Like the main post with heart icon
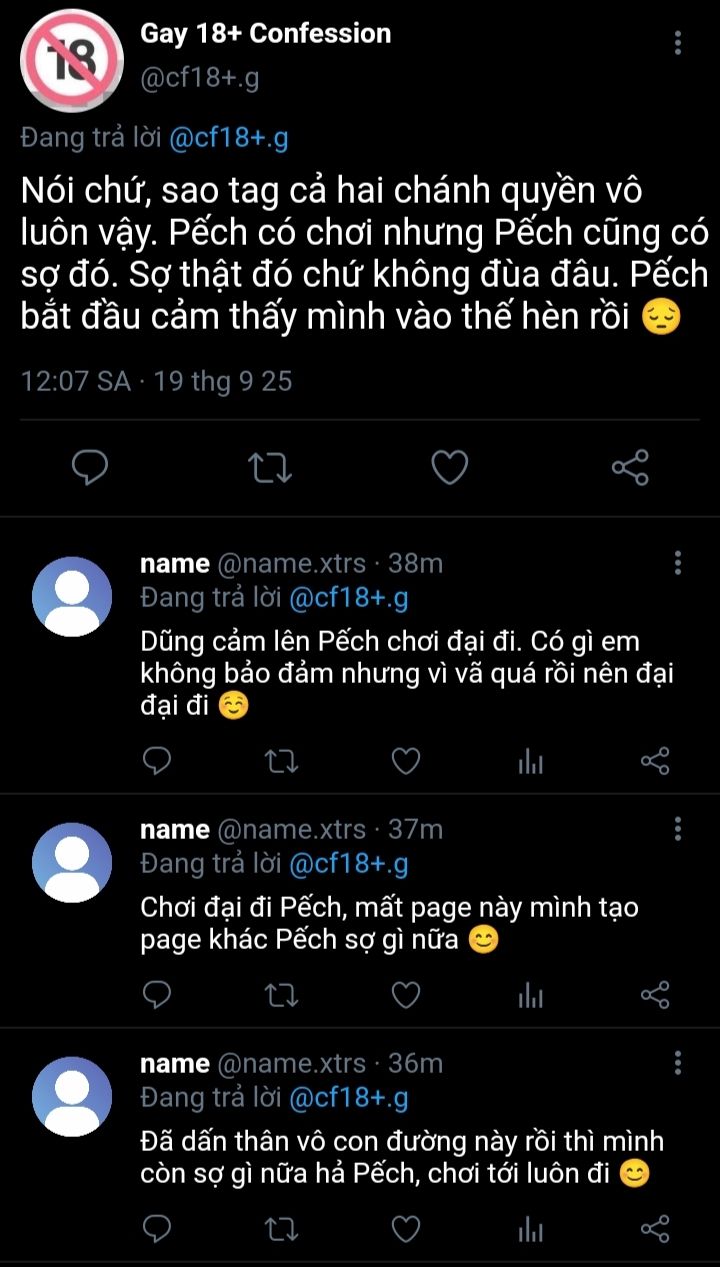This screenshot has height=1267, width=720. [450, 467]
